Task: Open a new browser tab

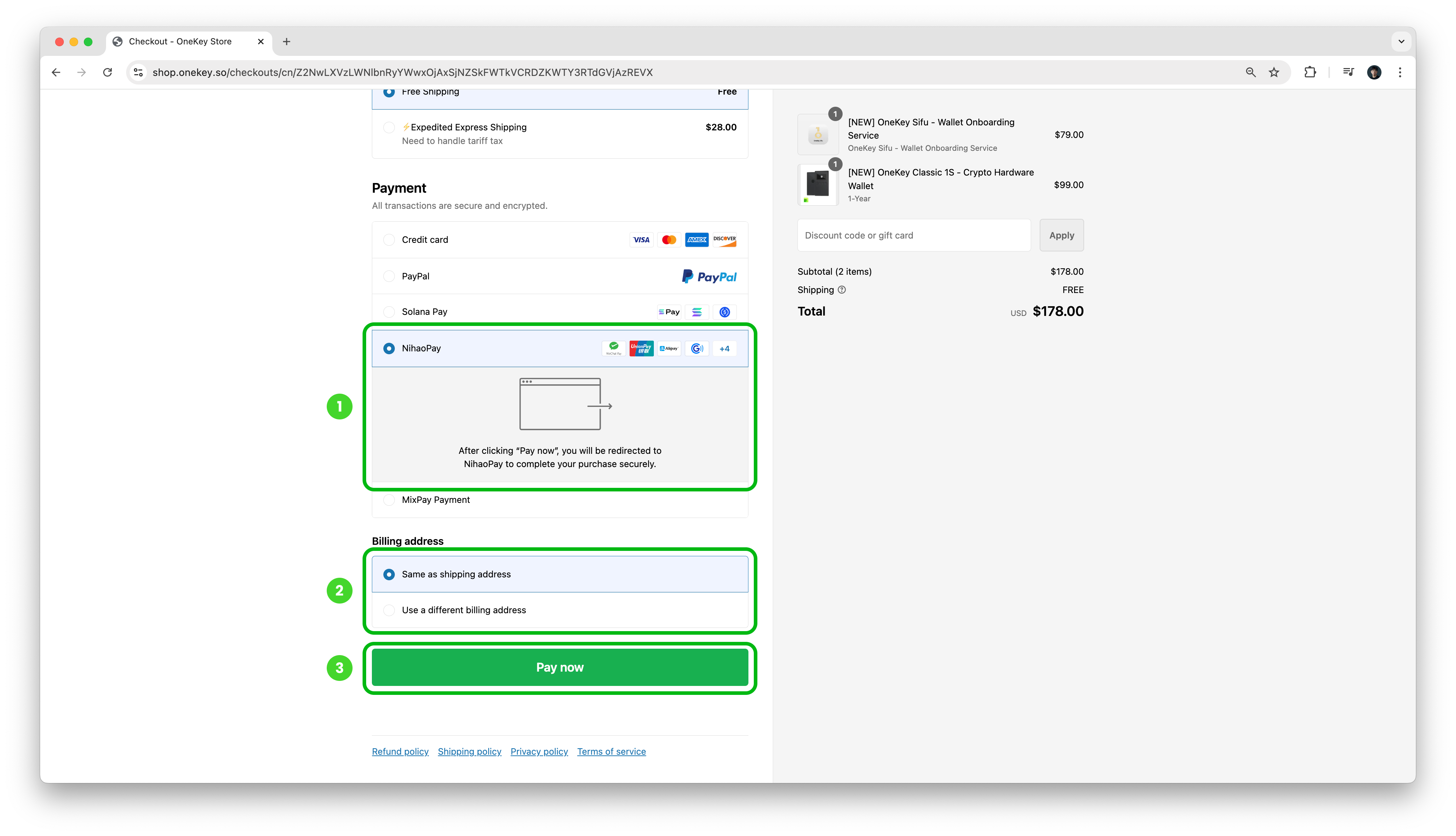Action: click(x=287, y=41)
